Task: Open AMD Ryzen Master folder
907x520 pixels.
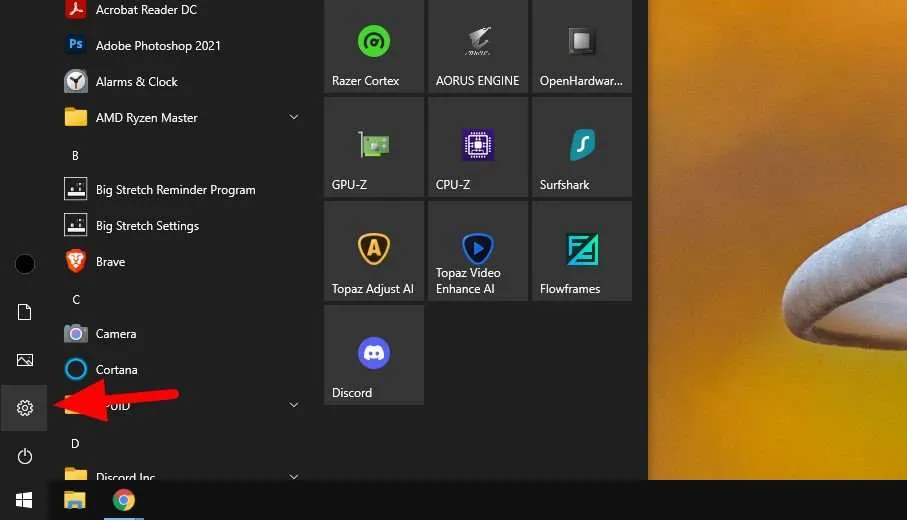Action: click(181, 117)
